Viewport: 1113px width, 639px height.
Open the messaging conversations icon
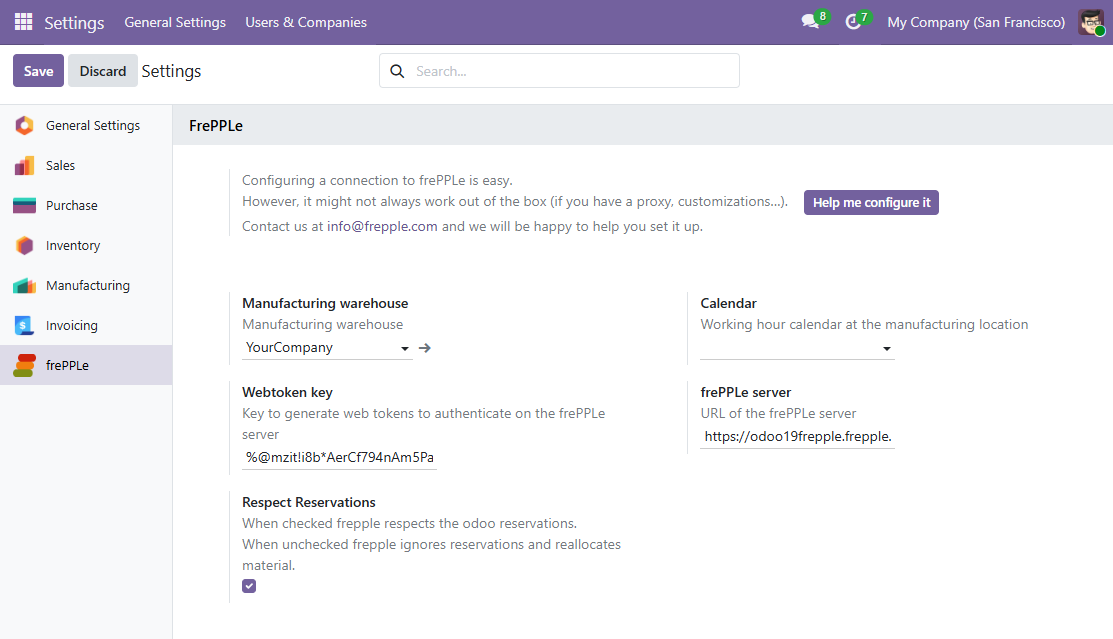pyautogui.click(x=808, y=21)
